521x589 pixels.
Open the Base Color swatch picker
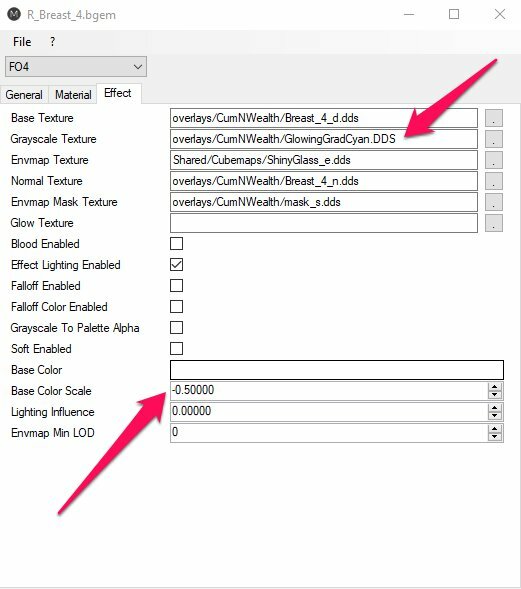337,370
